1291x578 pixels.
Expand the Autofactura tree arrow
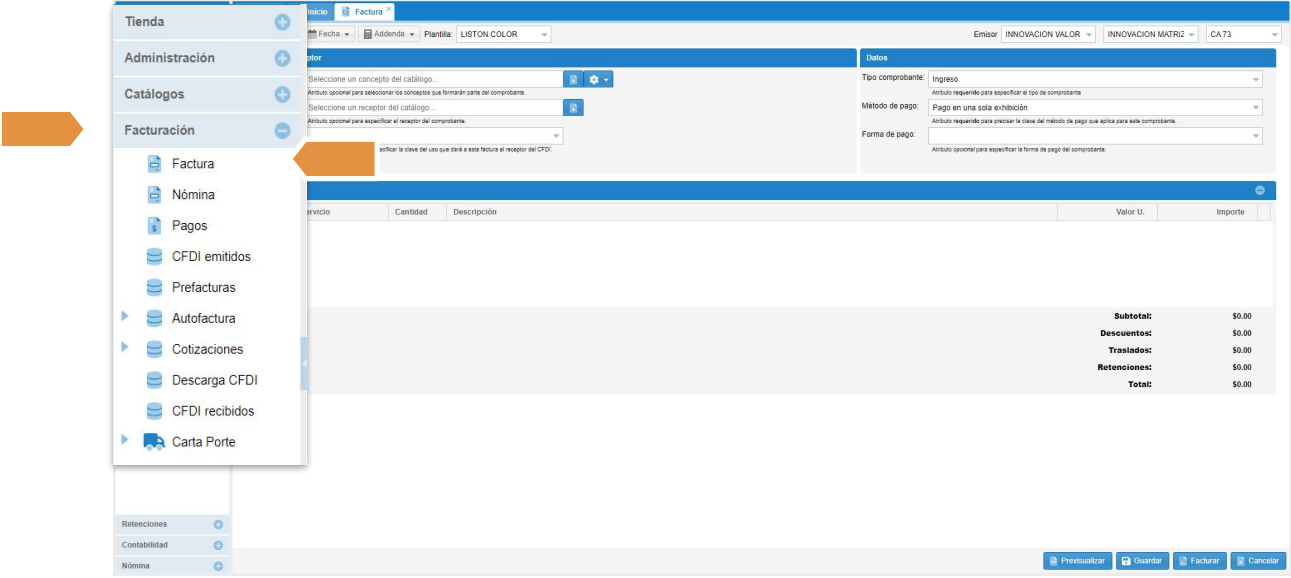tap(125, 317)
